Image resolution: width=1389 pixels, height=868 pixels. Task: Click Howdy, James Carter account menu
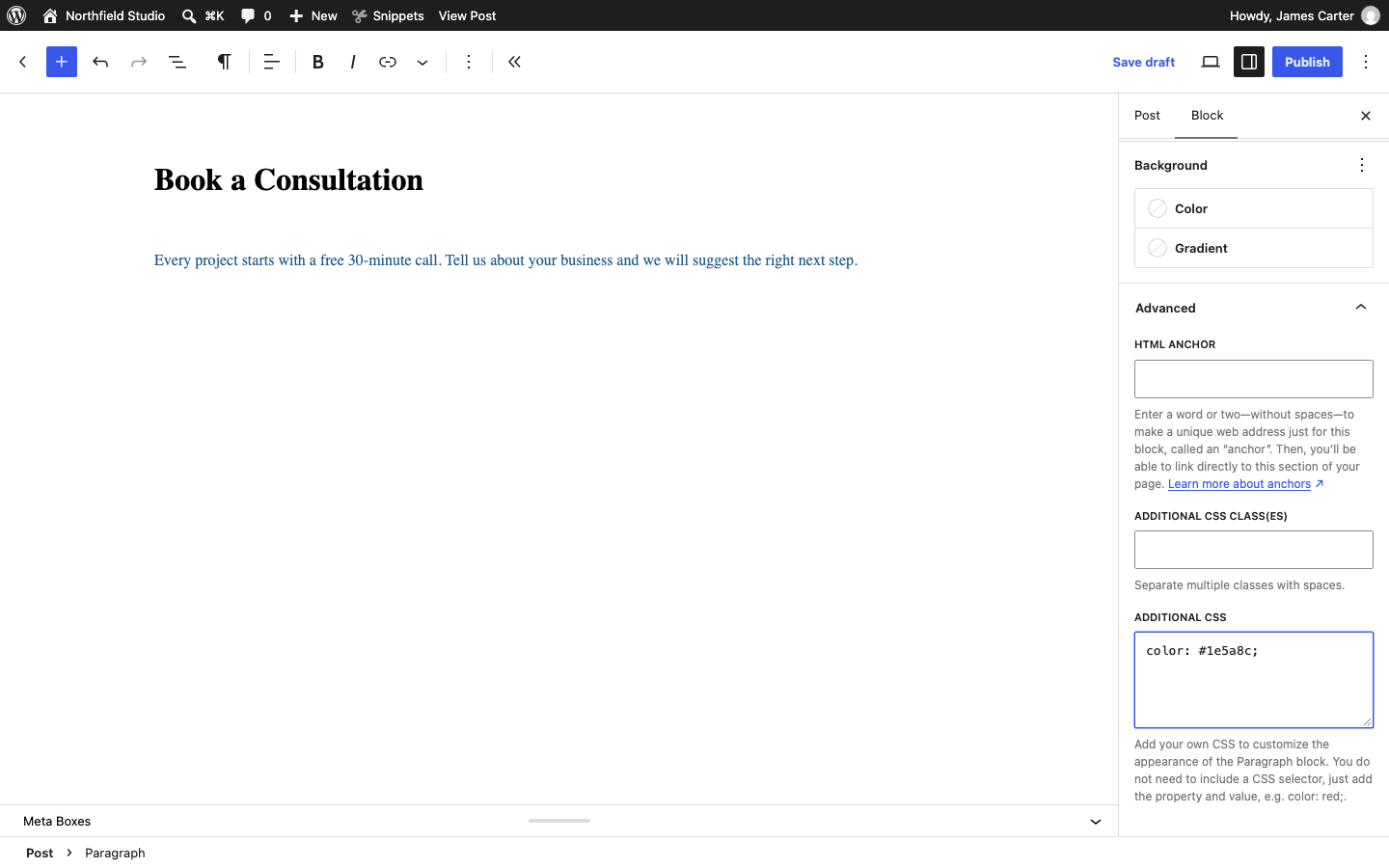click(1304, 15)
